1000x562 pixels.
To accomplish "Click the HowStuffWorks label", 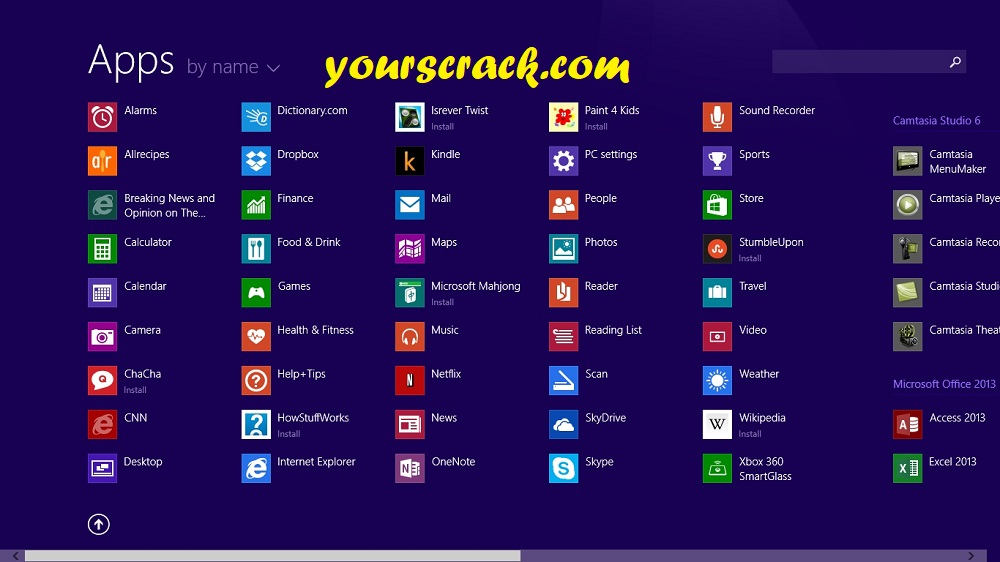I will (313, 418).
